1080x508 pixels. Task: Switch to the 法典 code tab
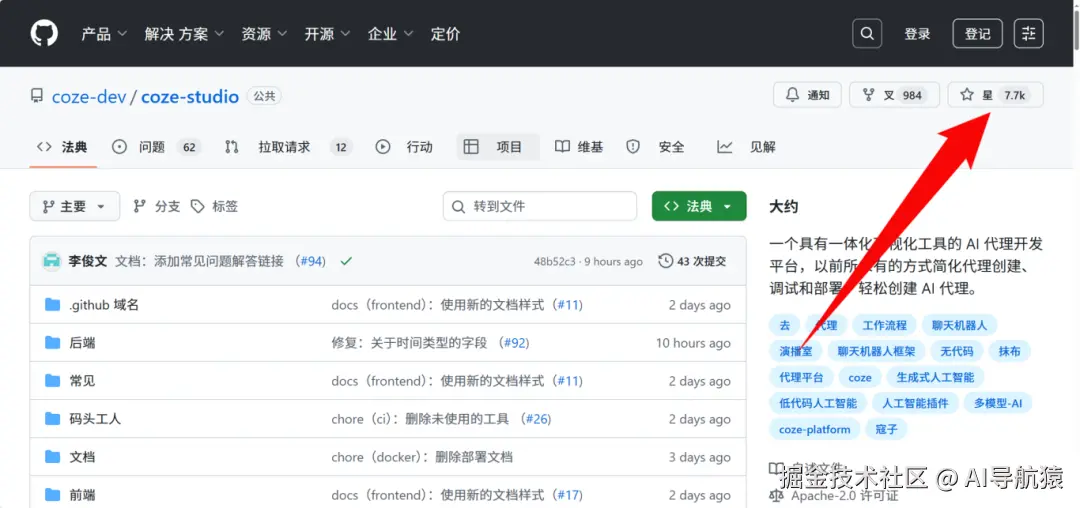63,147
